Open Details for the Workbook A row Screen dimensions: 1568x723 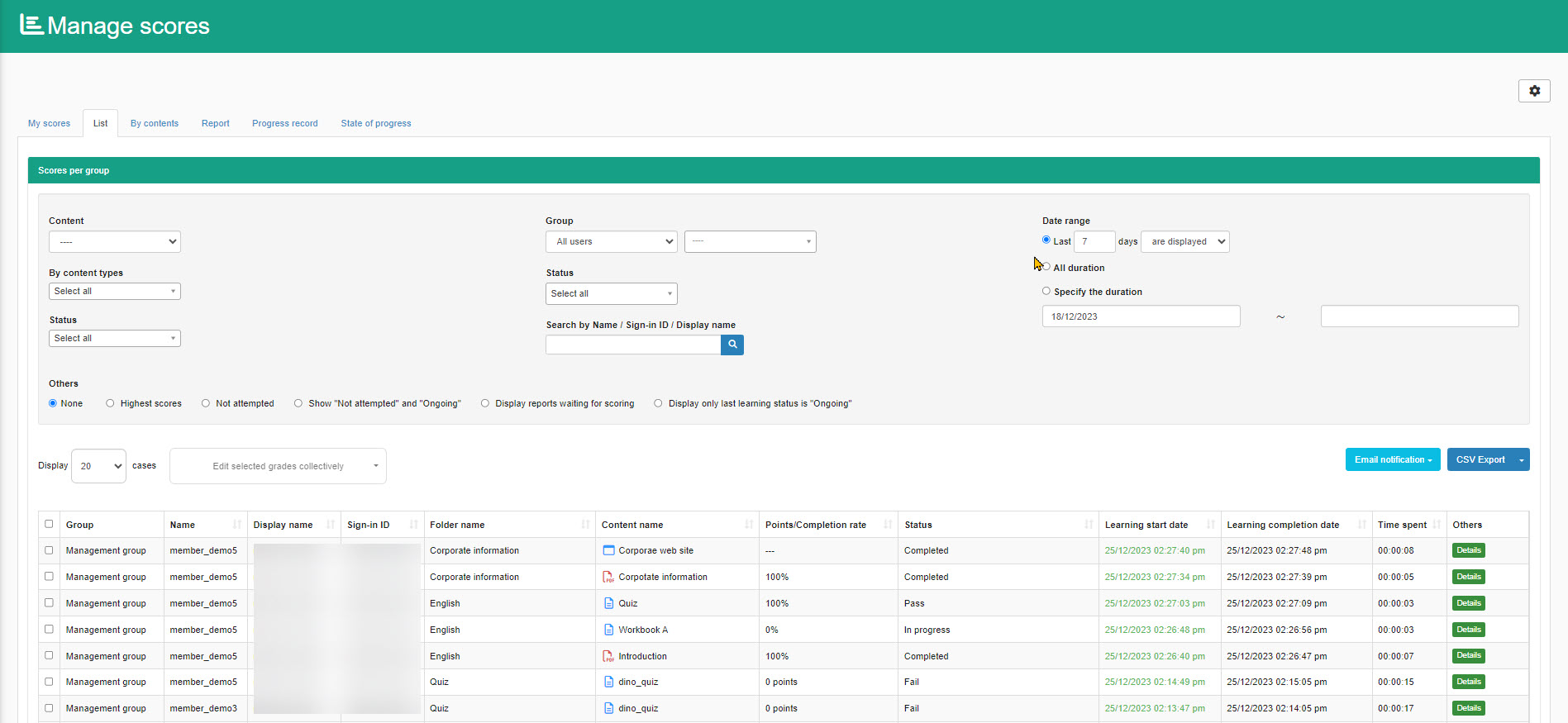point(1468,630)
